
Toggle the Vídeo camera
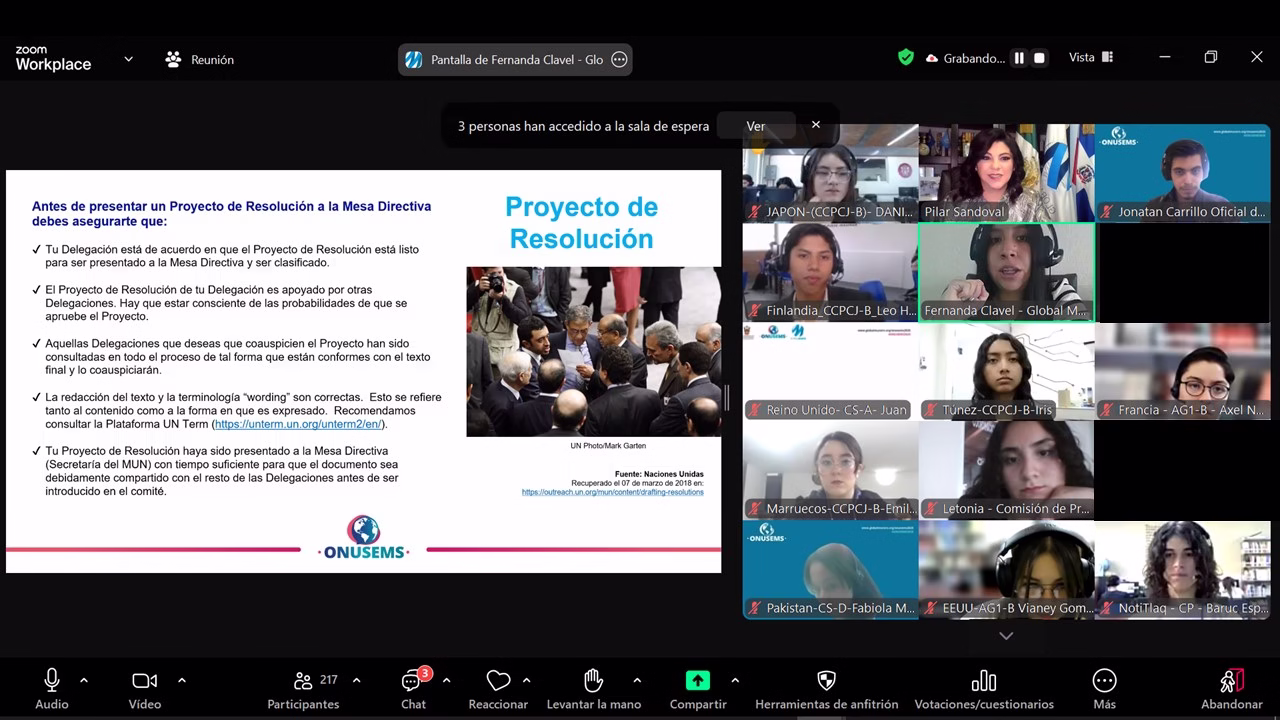144,682
